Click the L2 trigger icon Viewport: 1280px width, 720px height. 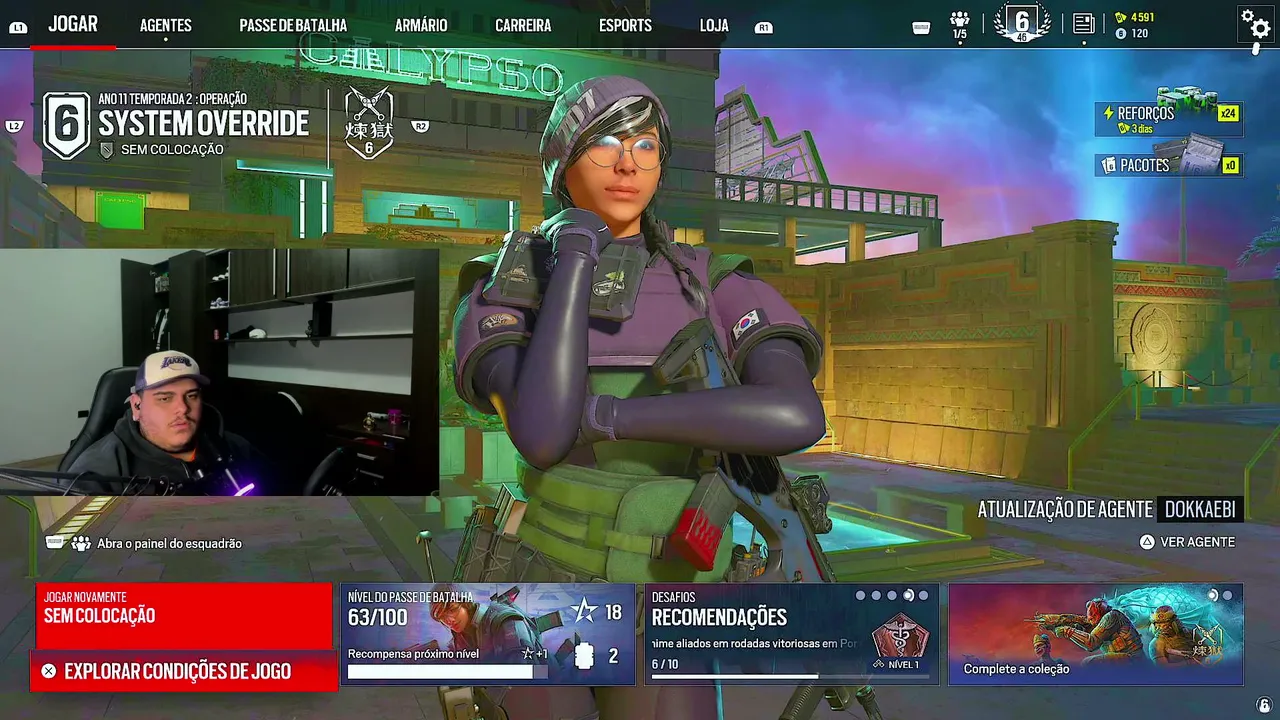(x=14, y=126)
